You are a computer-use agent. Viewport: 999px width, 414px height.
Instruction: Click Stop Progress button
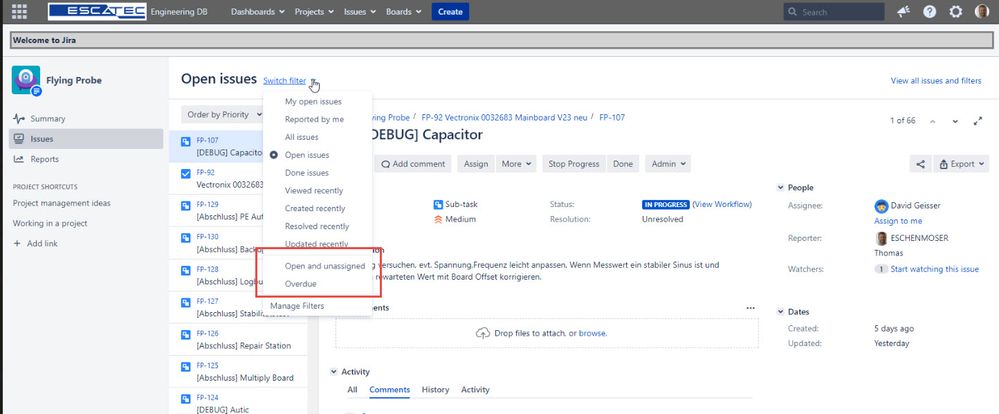click(574, 164)
